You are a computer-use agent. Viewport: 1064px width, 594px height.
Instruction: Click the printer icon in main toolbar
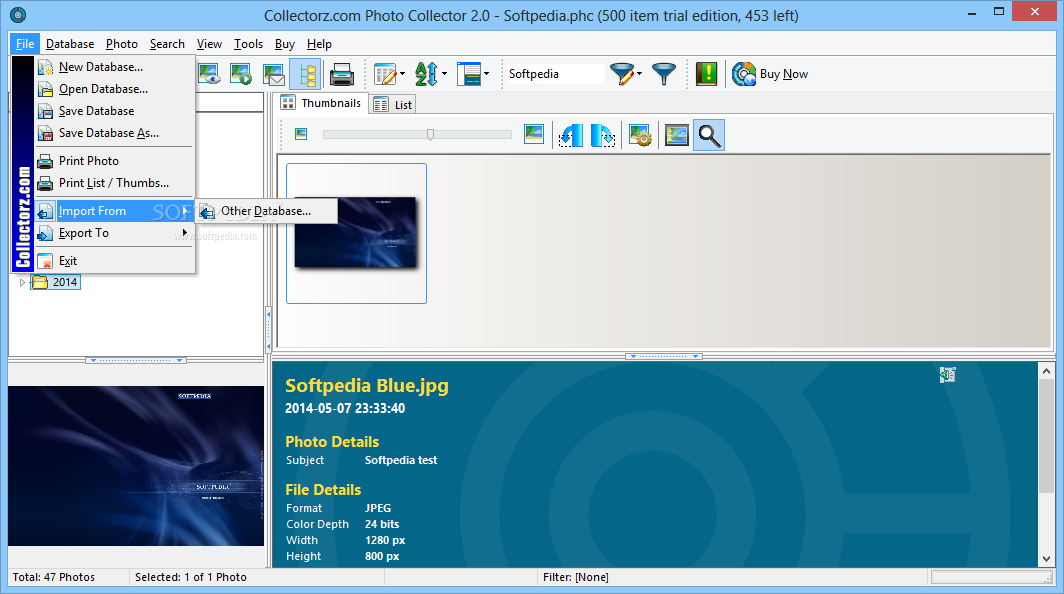[x=342, y=74]
